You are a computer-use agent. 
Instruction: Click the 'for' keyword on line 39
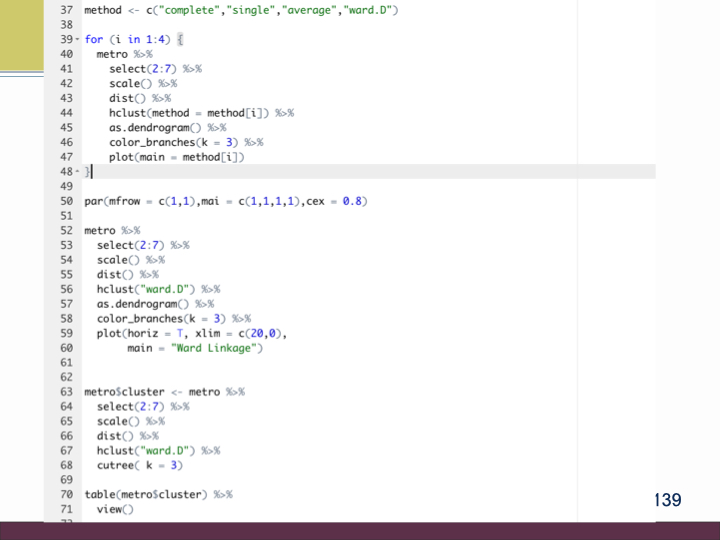coord(93,39)
